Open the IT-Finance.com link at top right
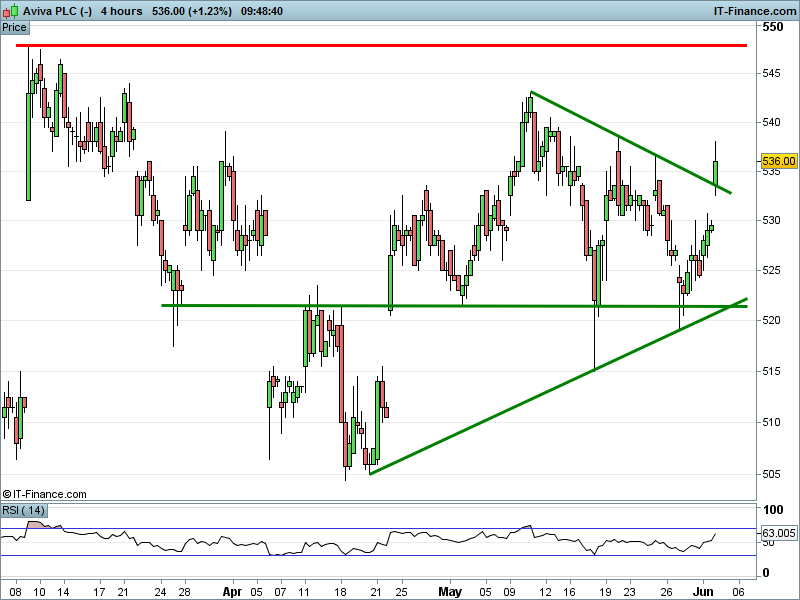 [754, 11]
